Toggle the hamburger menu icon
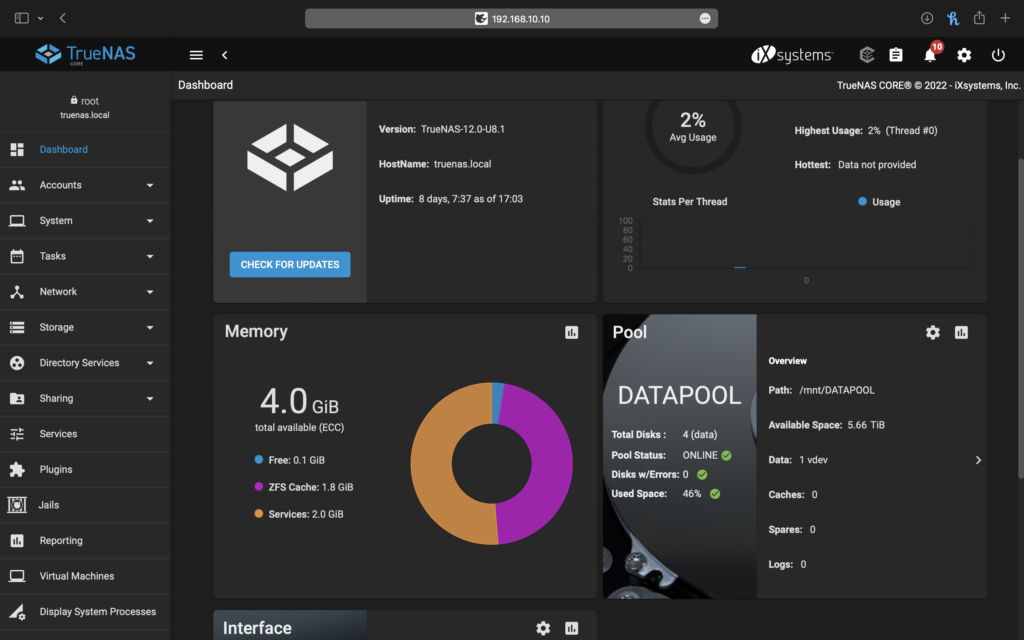The height and width of the screenshot is (640, 1024). 196,55
